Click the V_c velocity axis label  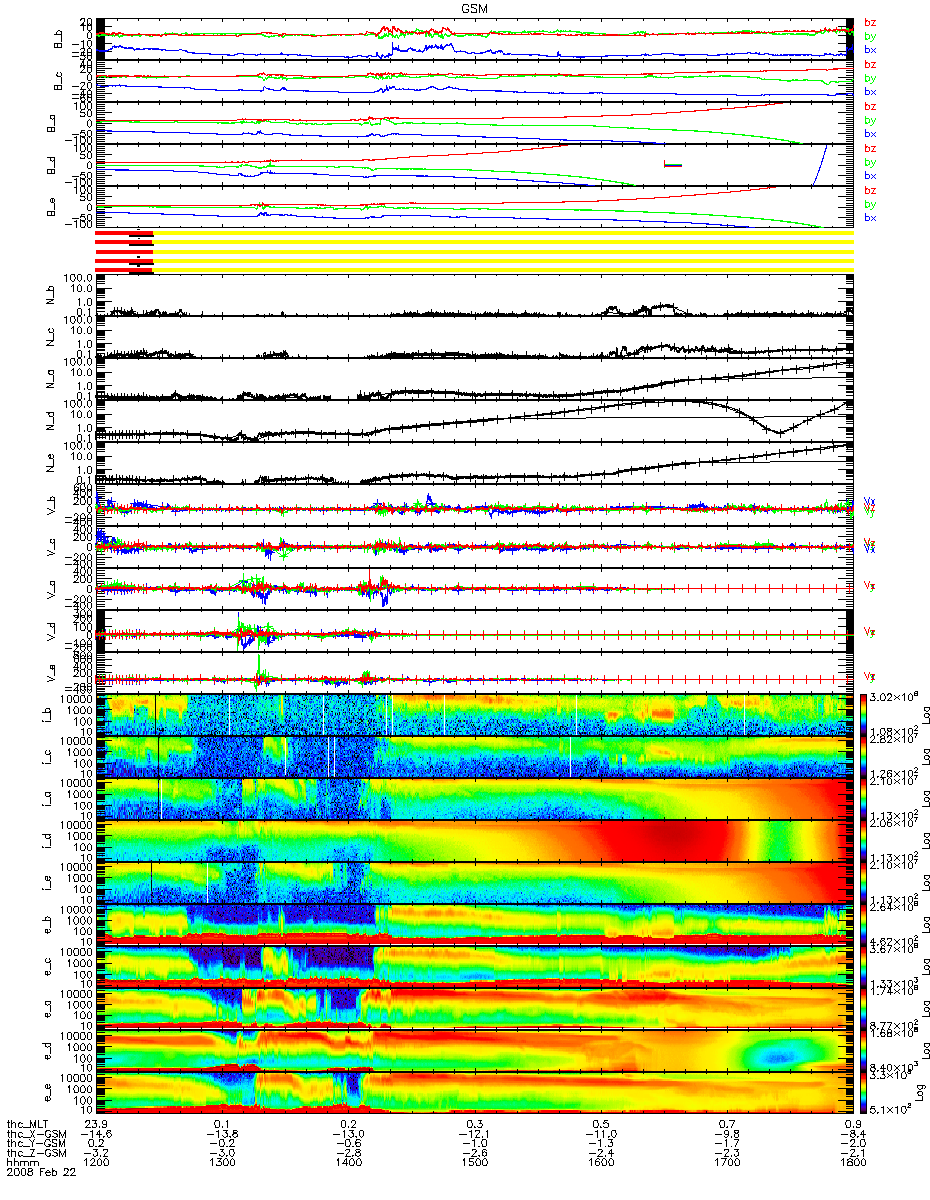pos(49,548)
